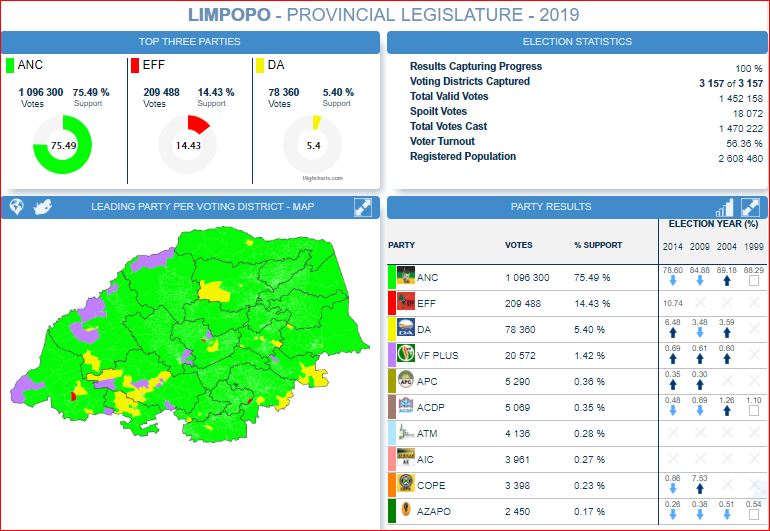Click the Election Statistics panel header
770x531 pixels.
pos(577,42)
